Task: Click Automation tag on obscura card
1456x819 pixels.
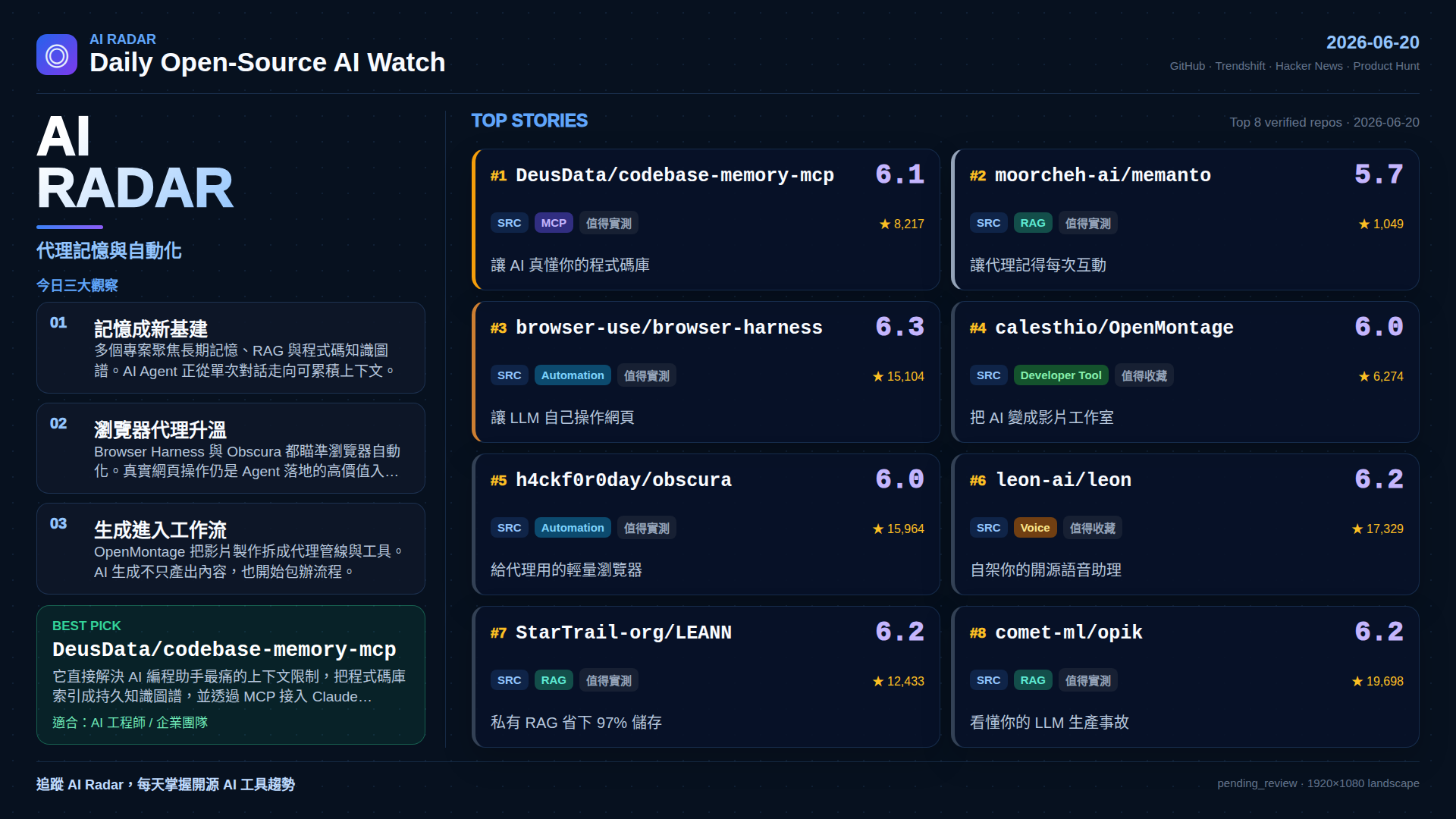Action: (573, 528)
